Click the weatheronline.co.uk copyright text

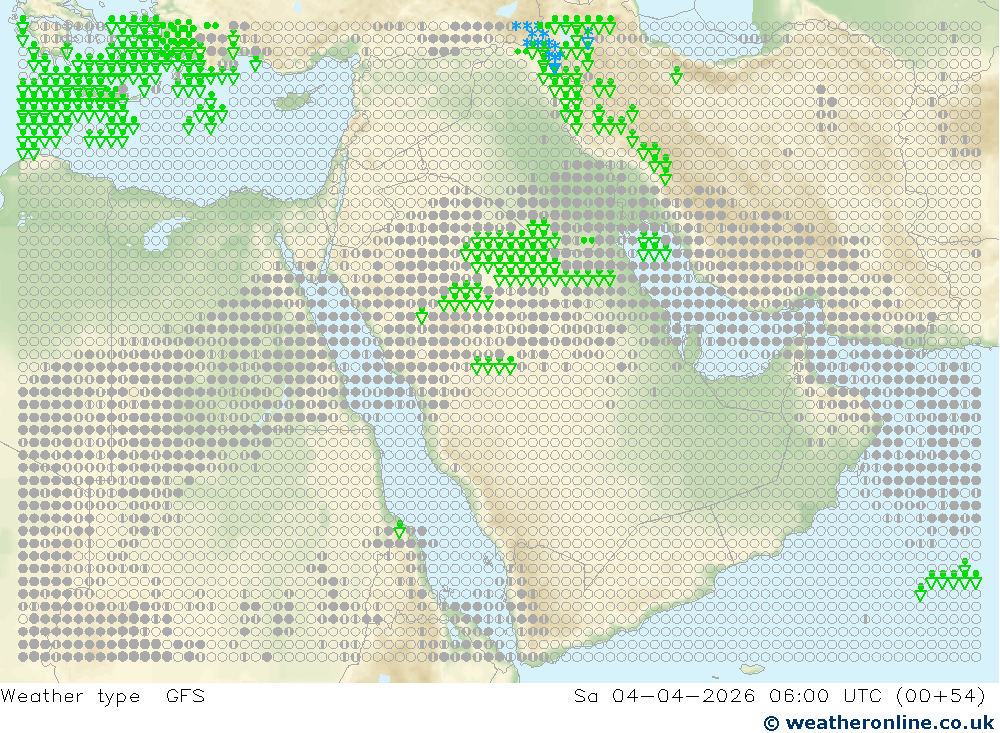[x=879, y=723]
